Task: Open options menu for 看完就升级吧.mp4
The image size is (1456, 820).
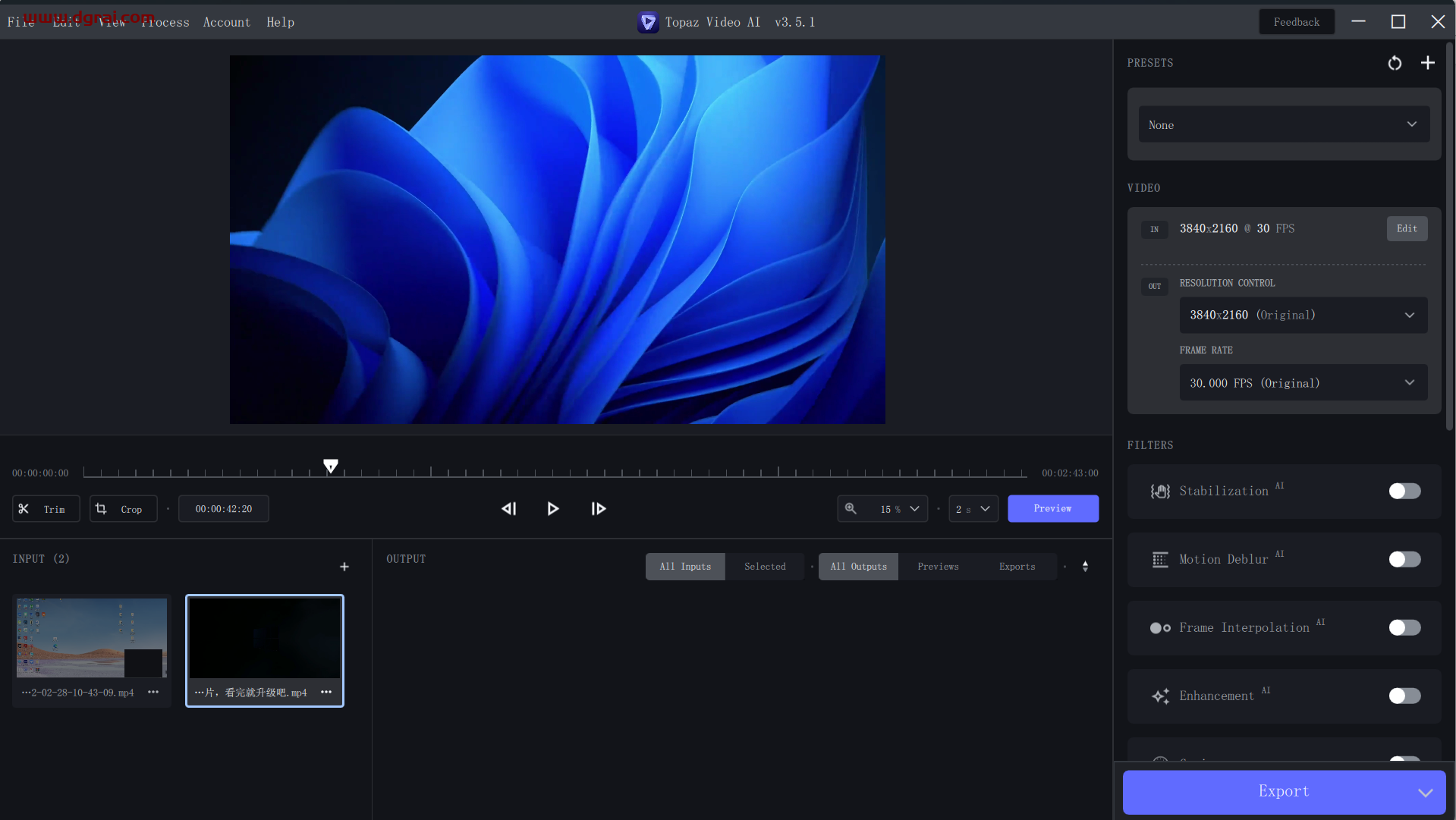Action: coord(326,692)
